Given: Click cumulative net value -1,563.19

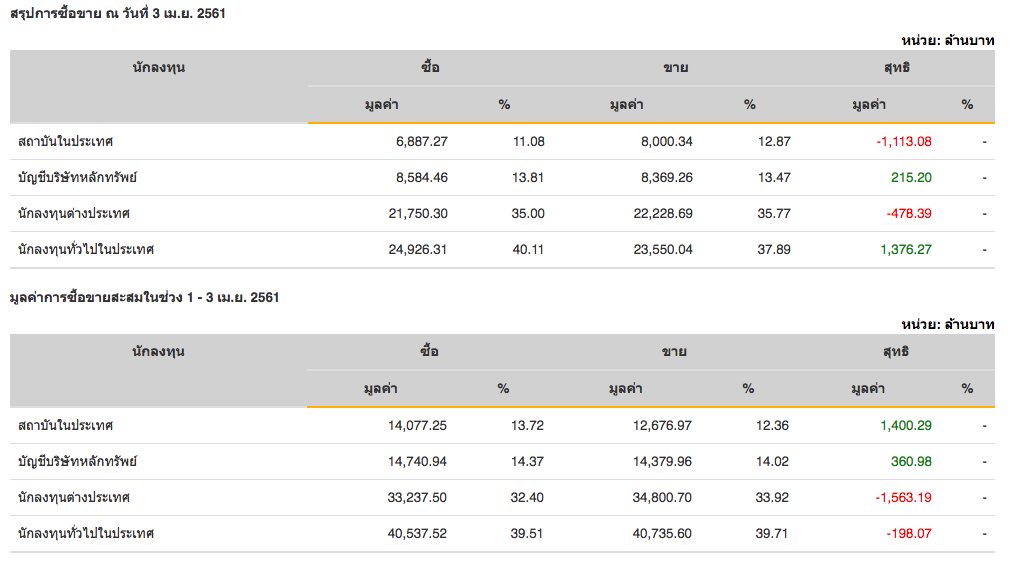Looking at the screenshot, I should pyautogui.click(x=903, y=498).
